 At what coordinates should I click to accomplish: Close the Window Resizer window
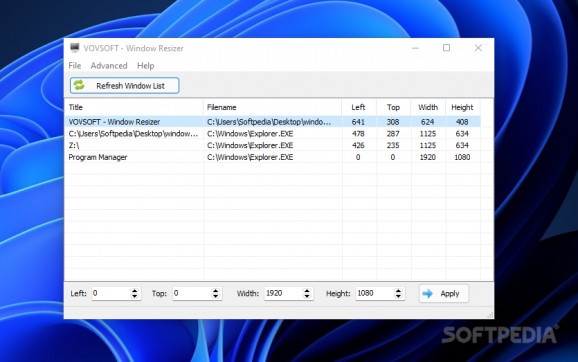click(x=478, y=48)
